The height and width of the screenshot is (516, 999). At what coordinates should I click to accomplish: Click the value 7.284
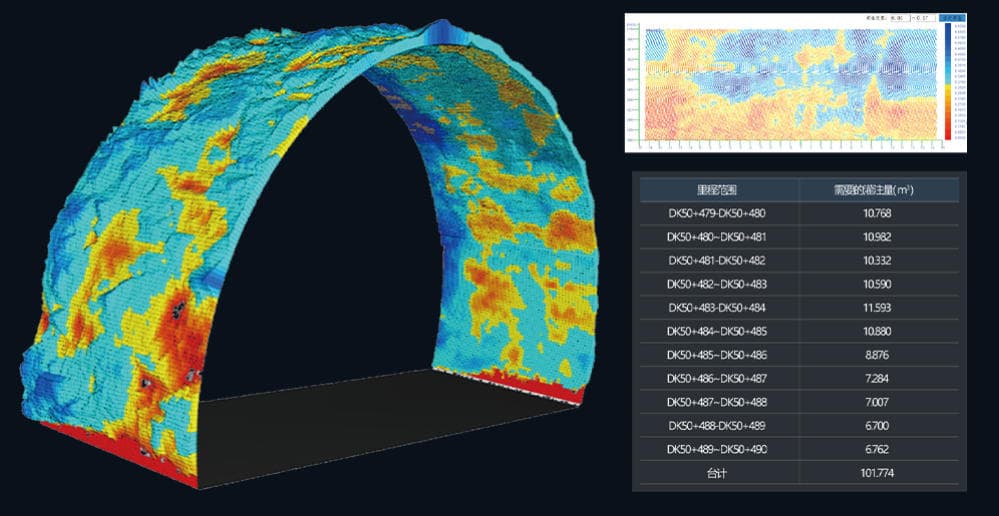click(879, 378)
